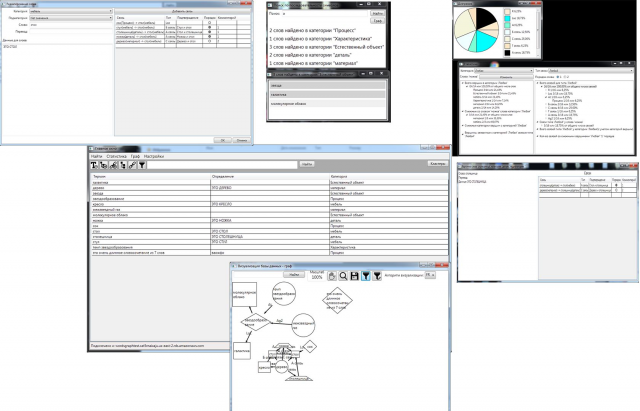Click the magnifier zoom icon in graph window
Viewport: 640px width, 411px height.
pos(343,276)
